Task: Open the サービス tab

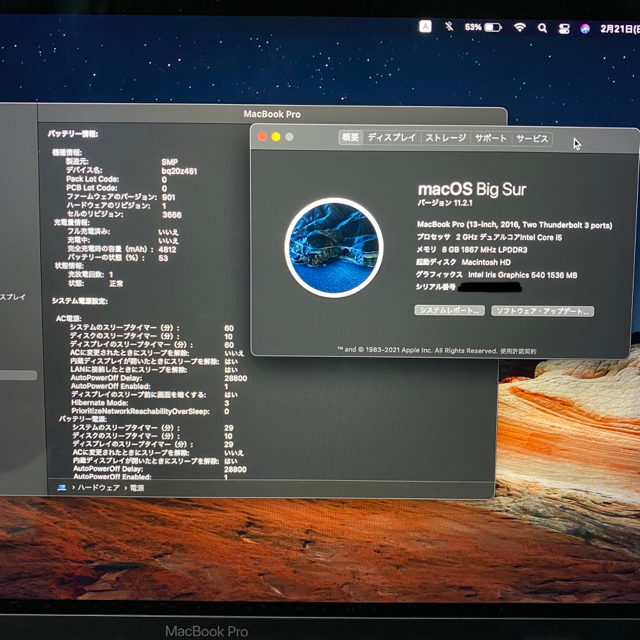Action: point(532,139)
